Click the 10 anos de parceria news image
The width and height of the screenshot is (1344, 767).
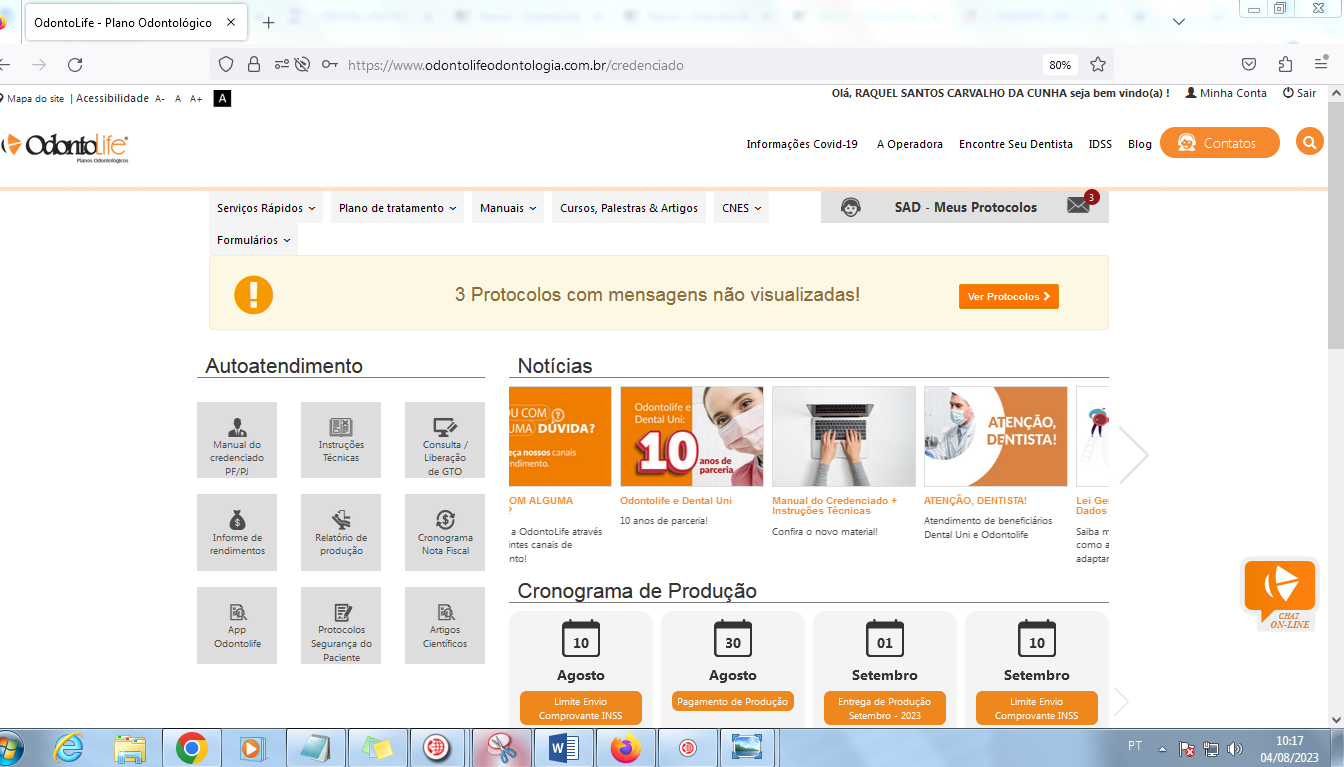click(x=692, y=437)
